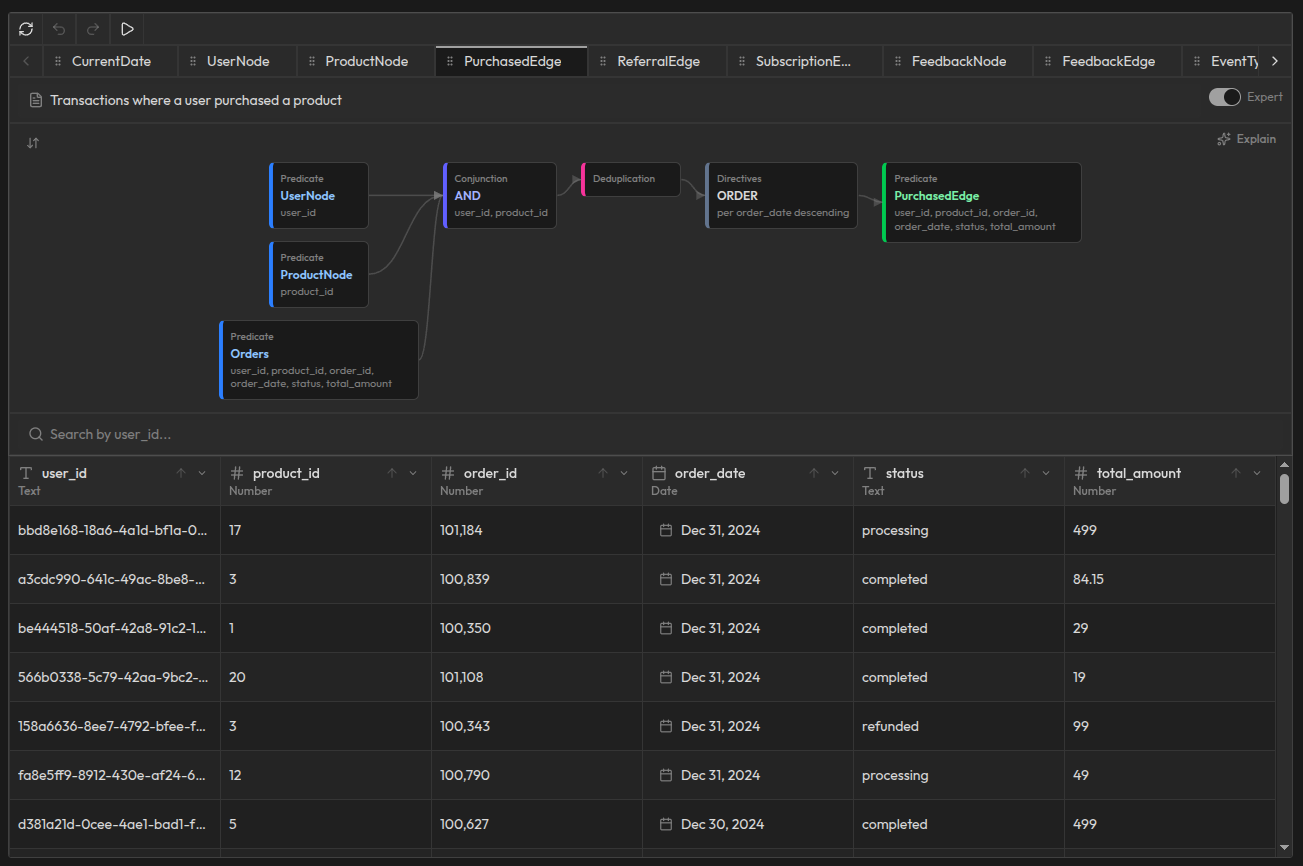This screenshot has width=1303, height=866.
Task: Click the refresh icon in the toolbar
Action: click(x=25, y=28)
